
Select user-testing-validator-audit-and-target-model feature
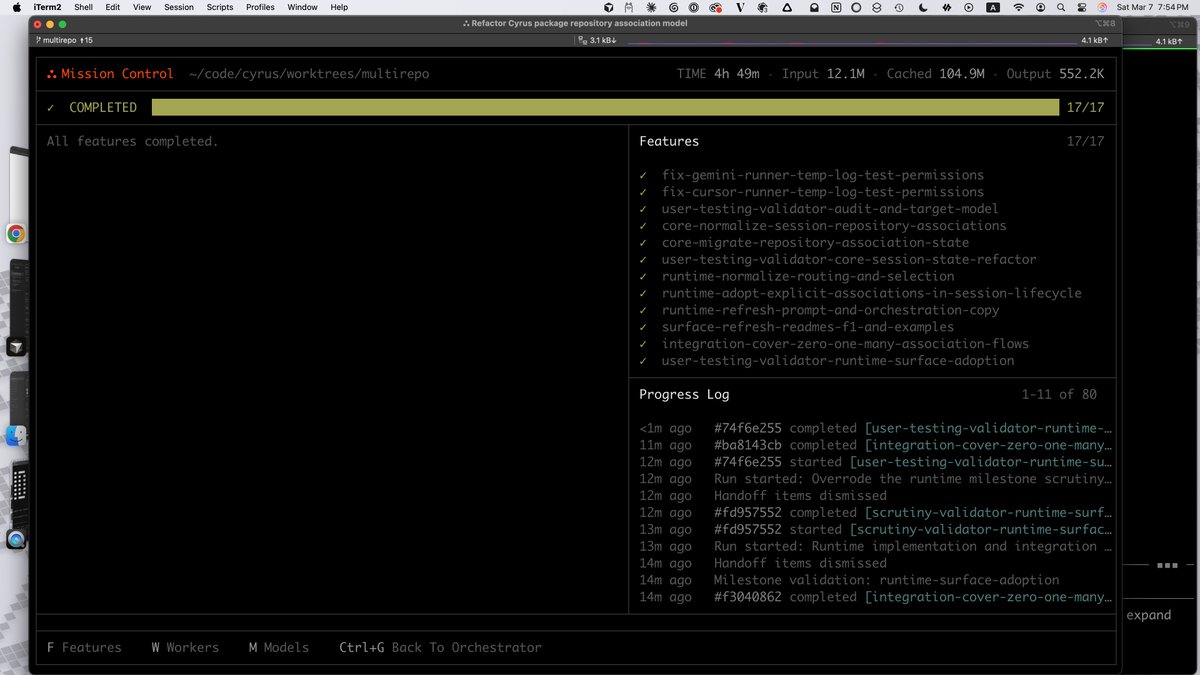coord(830,209)
